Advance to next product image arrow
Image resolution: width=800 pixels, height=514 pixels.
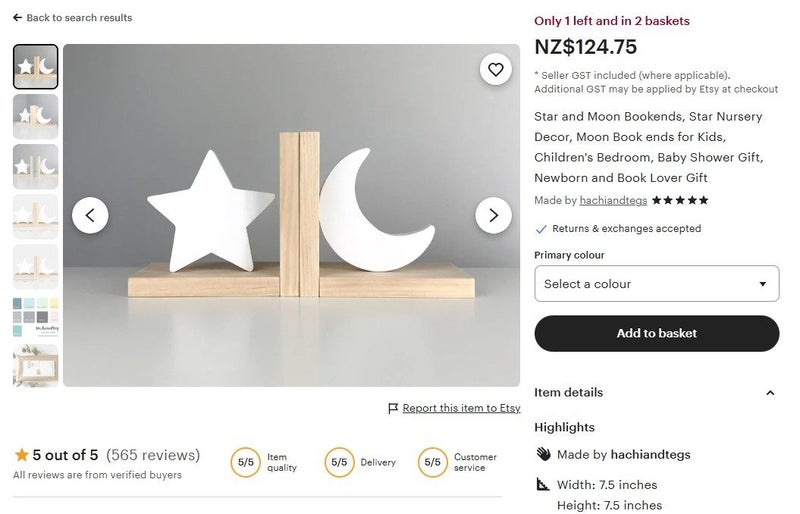(x=493, y=215)
